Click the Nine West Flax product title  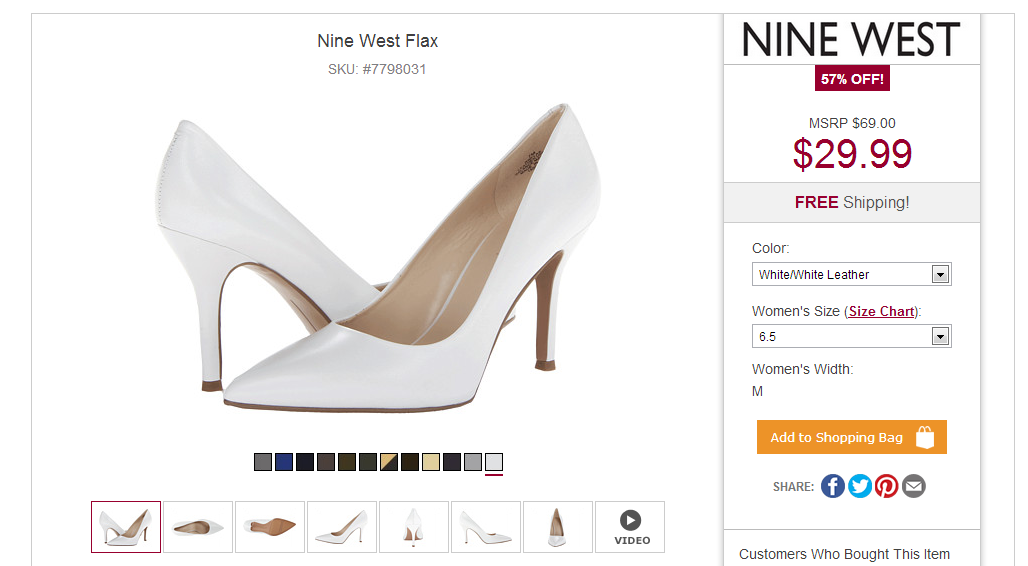[378, 41]
